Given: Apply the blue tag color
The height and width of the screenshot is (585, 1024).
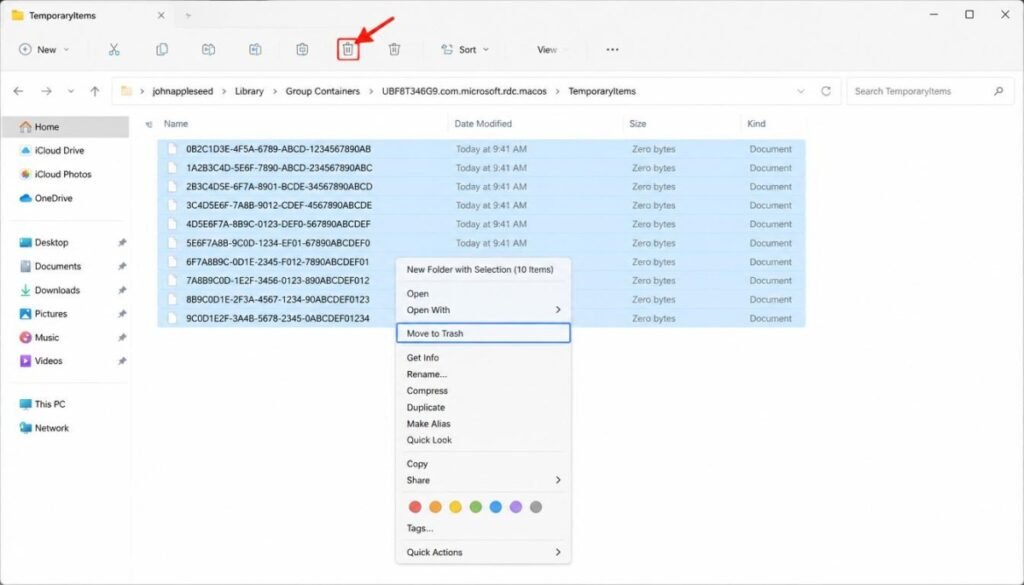Looking at the screenshot, I should click(x=496, y=507).
